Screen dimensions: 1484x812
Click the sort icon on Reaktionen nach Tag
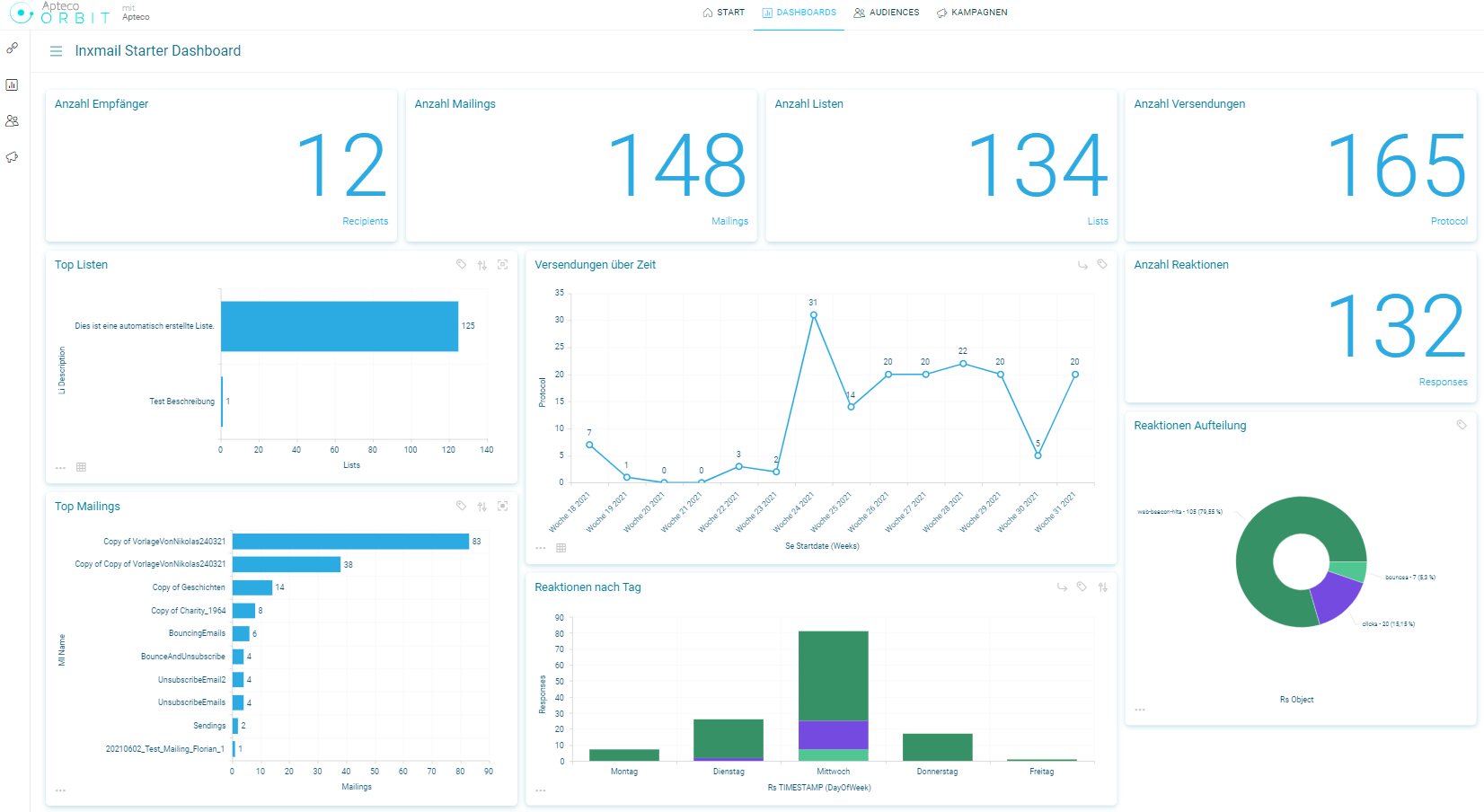1102,587
